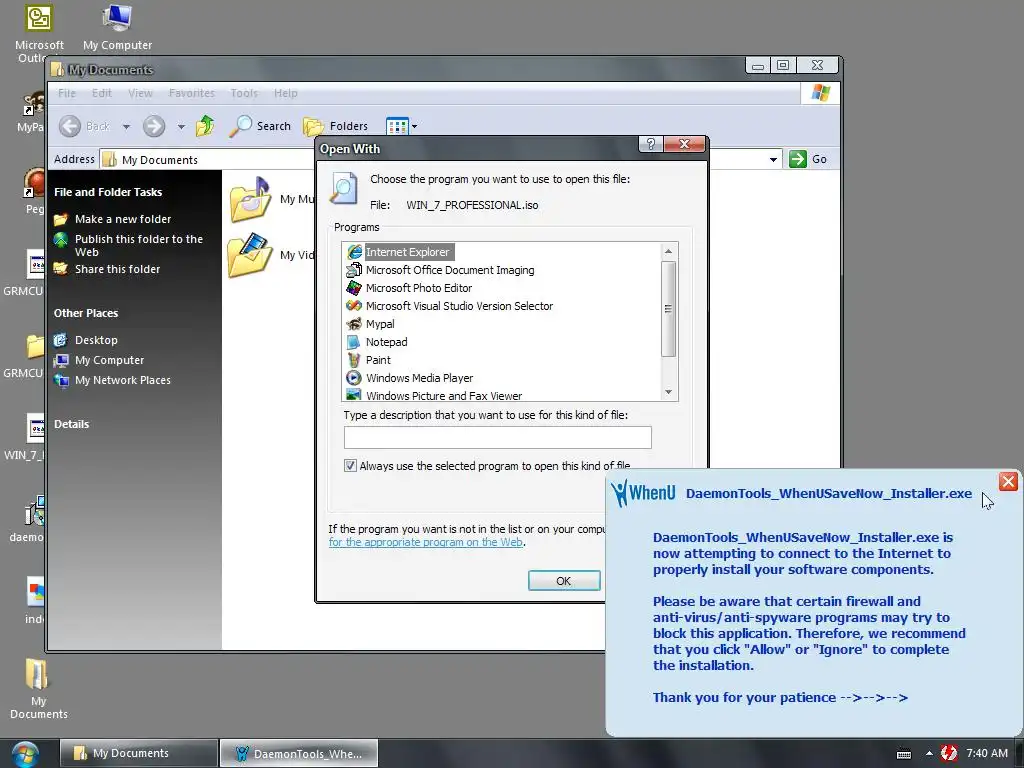Click program list scroll down arrow
Viewport: 1024px width, 768px height.
668,392
